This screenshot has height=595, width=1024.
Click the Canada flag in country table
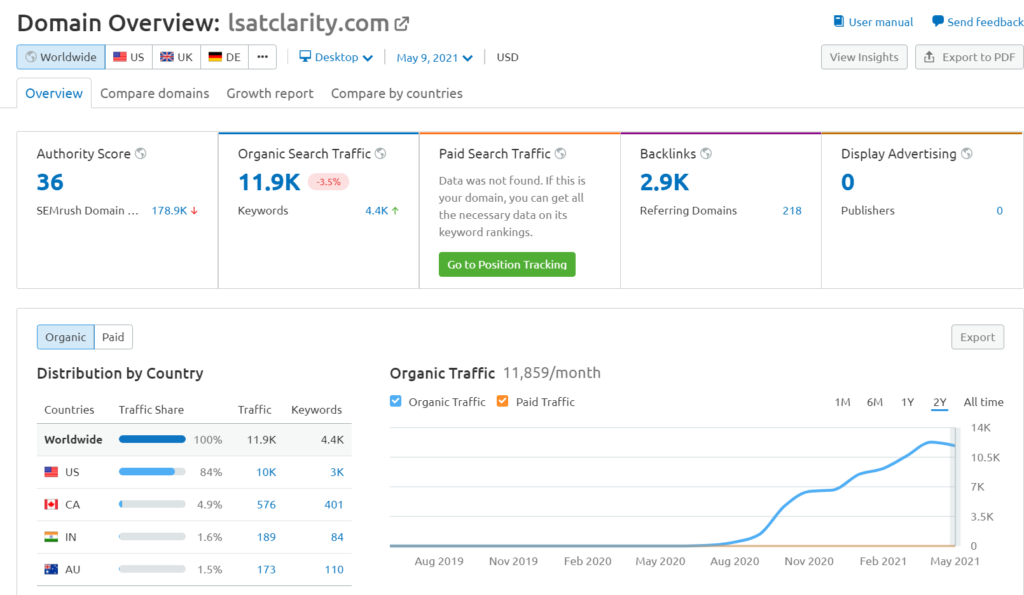pyautogui.click(x=51, y=504)
